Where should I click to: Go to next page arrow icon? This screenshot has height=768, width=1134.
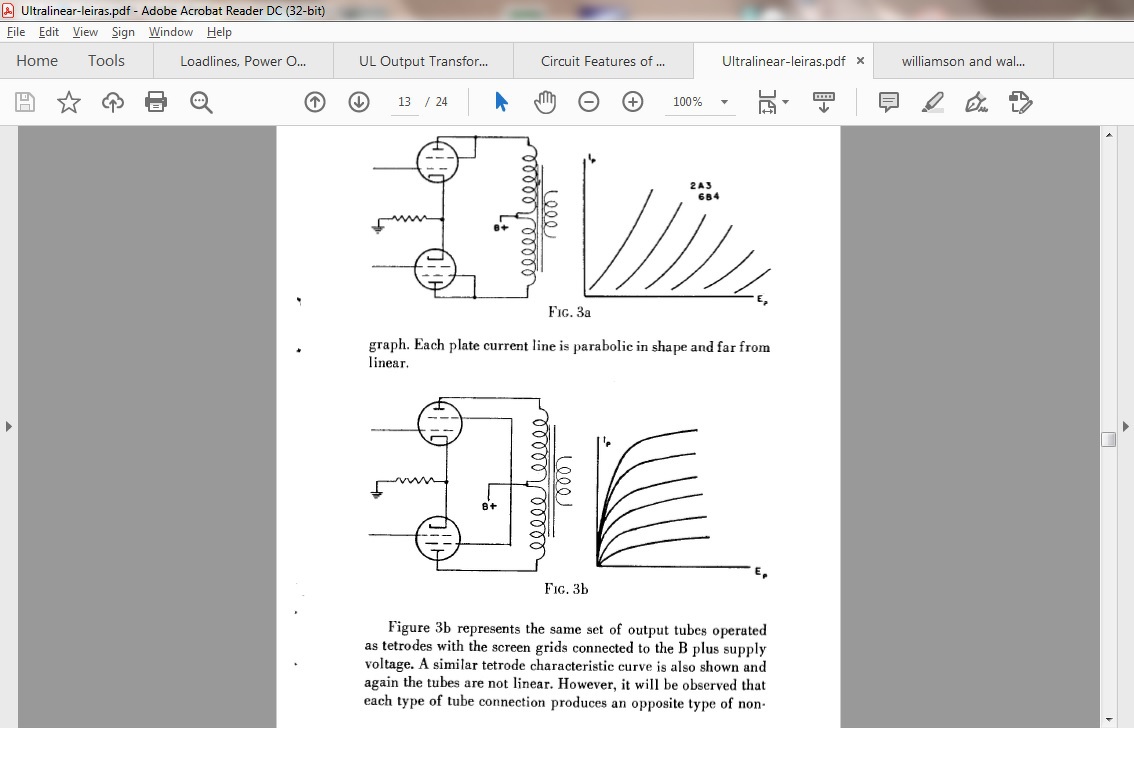(359, 102)
